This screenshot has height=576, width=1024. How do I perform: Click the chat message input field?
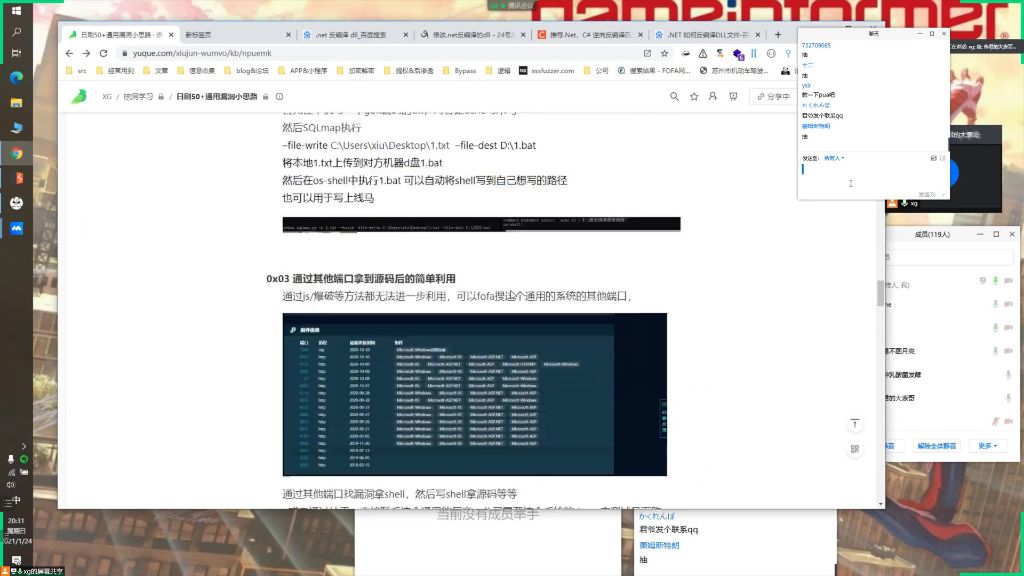871,175
